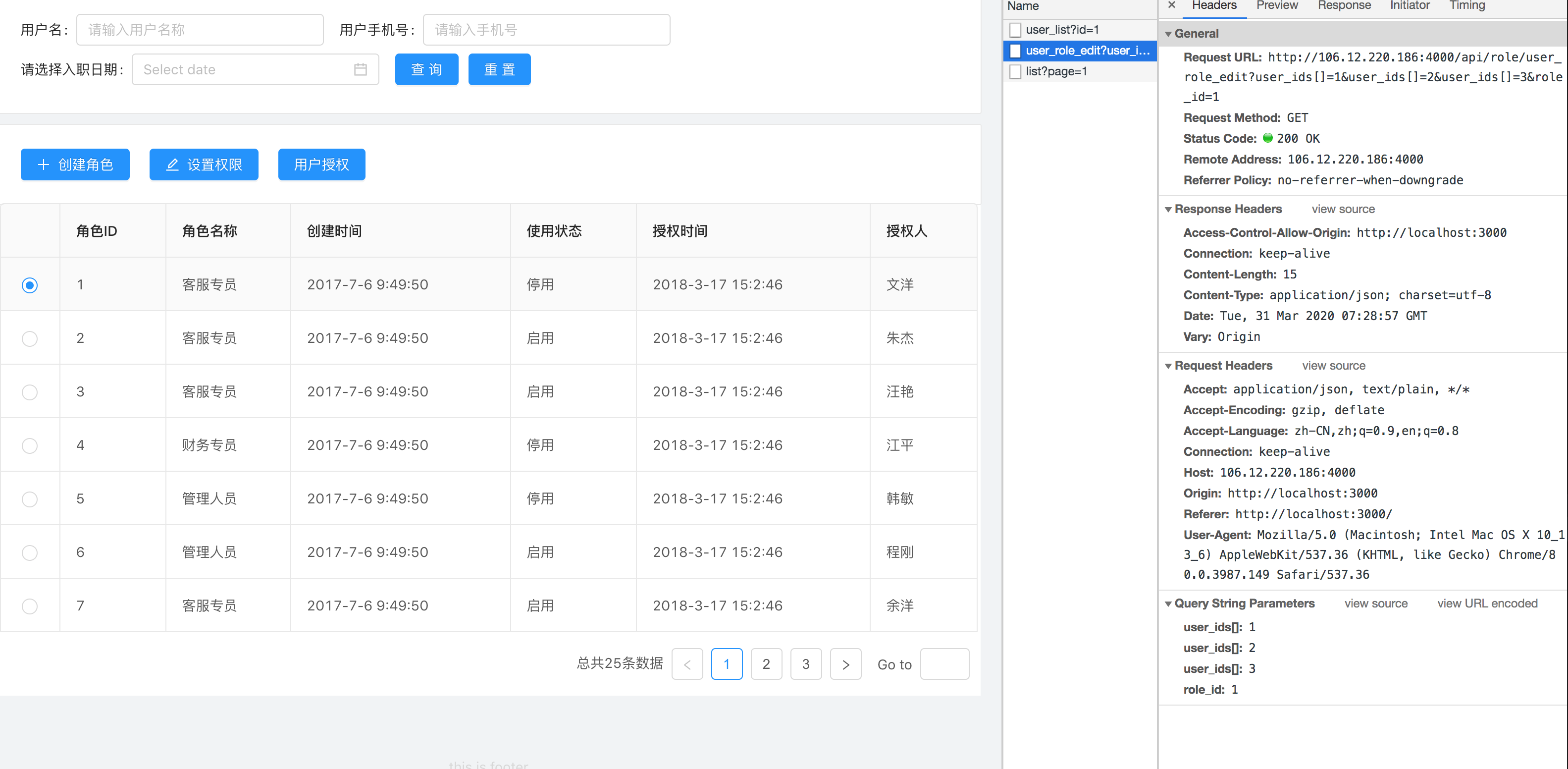This screenshot has width=1568, height=769.
Task: Click the next page arrow in pagination
Action: [x=845, y=664]
